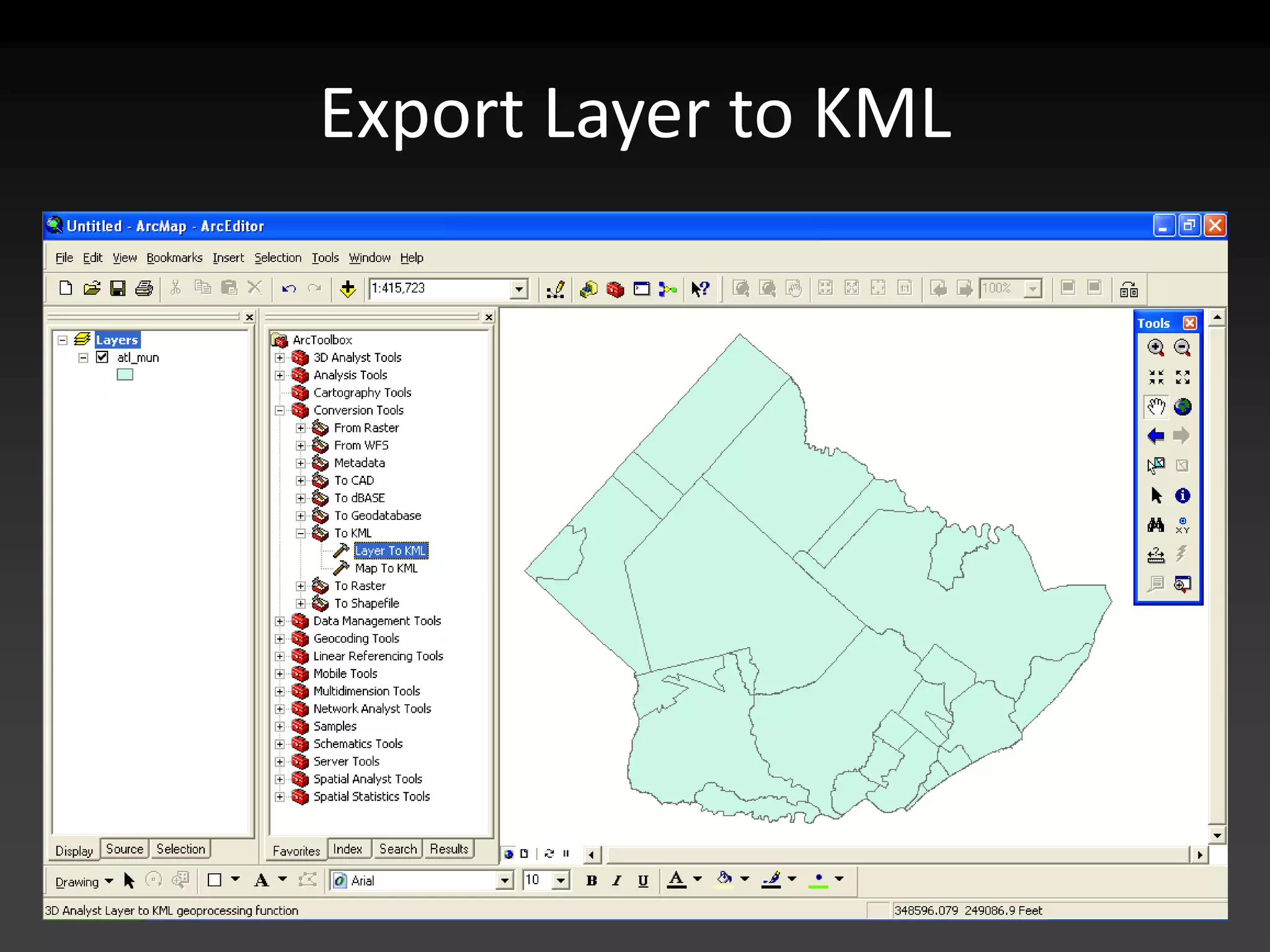Click the Print icon

[x=144, y=288]
